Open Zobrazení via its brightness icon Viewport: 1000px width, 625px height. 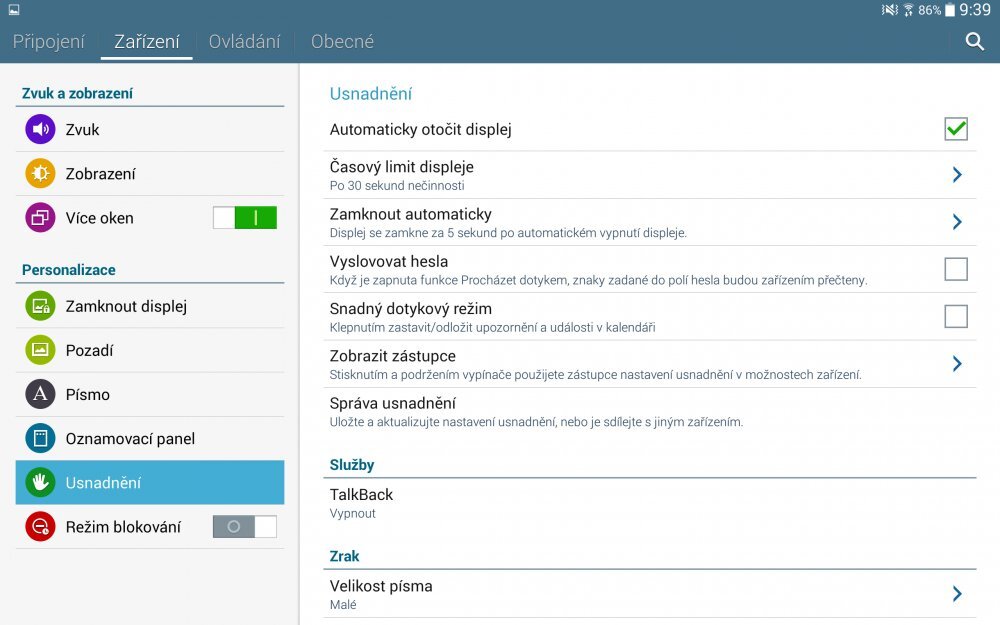coord(40,174)
